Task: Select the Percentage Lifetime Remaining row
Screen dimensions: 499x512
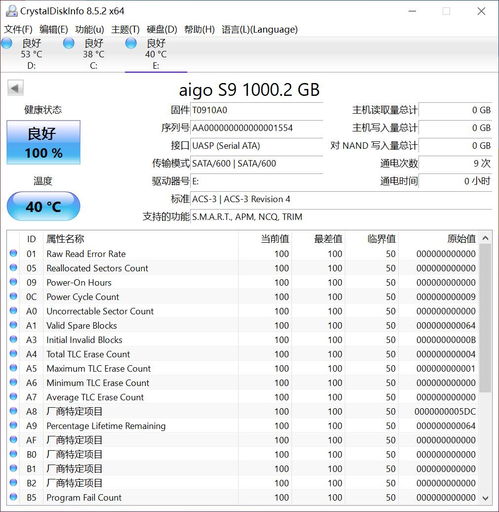Action: [x=244, y=426]
